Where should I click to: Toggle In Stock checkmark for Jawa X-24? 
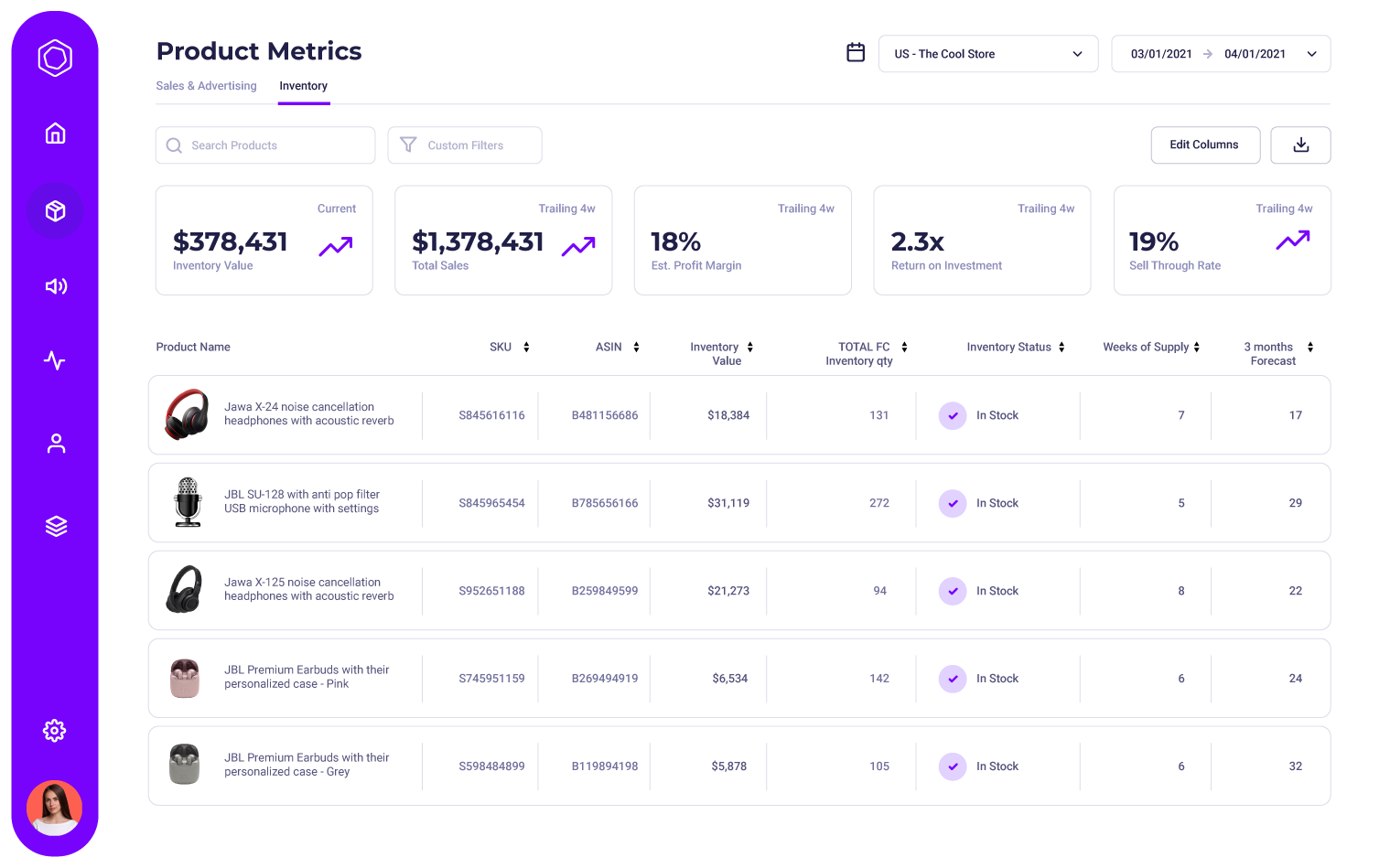(953, 415)
